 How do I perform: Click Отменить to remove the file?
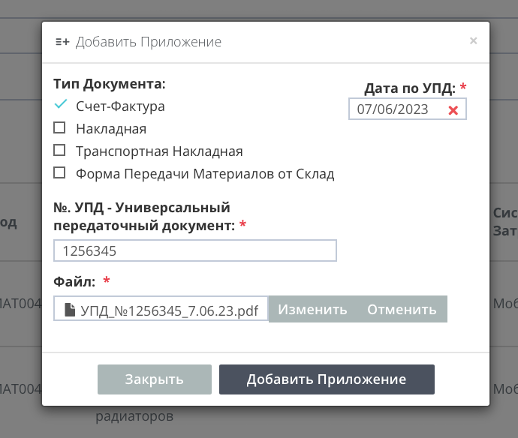402,309
